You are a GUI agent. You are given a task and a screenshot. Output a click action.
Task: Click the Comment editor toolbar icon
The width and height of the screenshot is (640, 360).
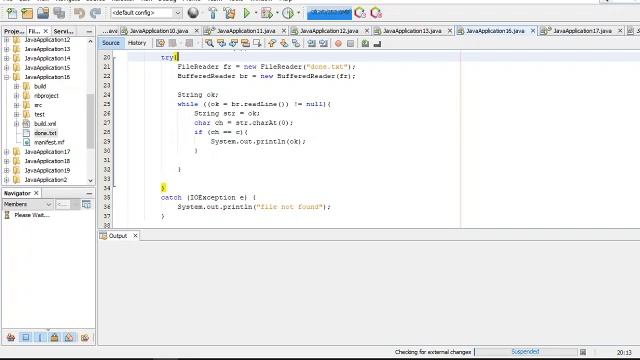pos(365,43)
